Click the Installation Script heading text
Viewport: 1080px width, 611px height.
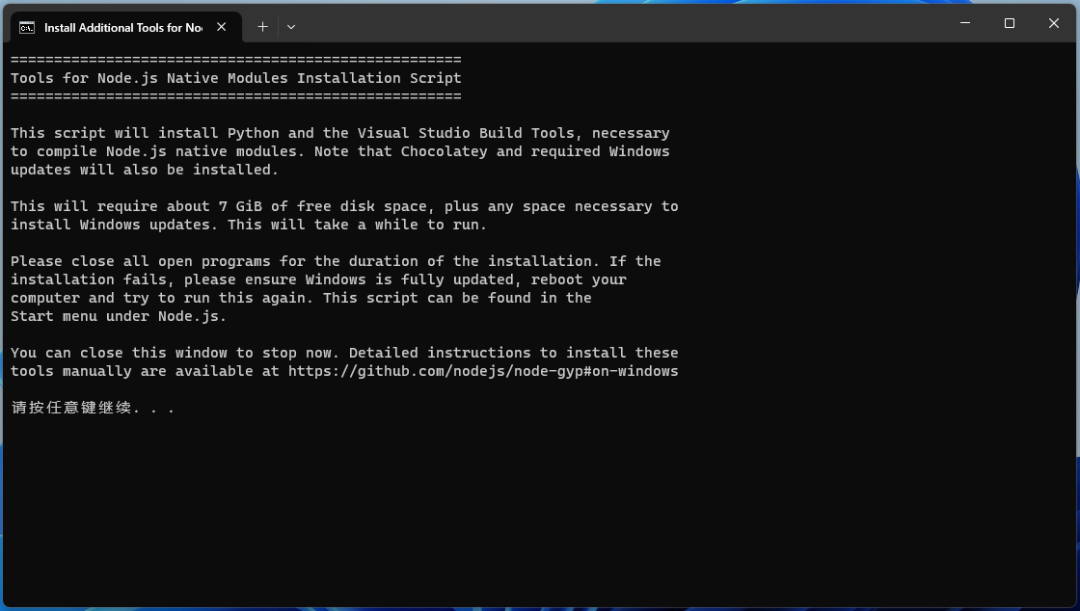click(x=379, y=78)
